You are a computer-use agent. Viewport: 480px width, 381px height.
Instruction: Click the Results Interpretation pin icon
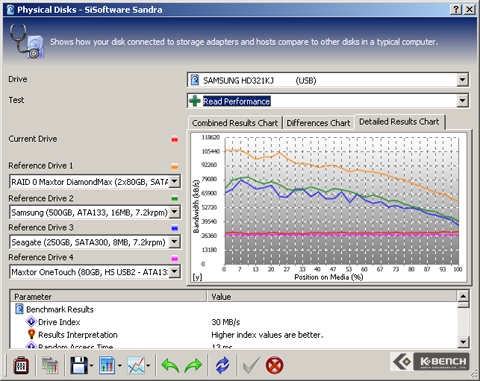coord(31,334)
